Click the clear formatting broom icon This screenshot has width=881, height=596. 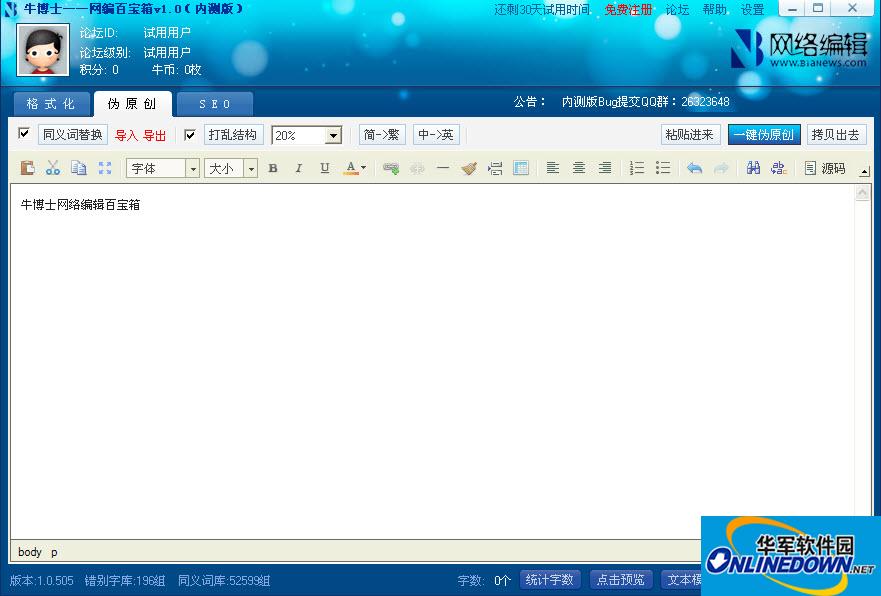pyautogui.click(x=469, y=168)
